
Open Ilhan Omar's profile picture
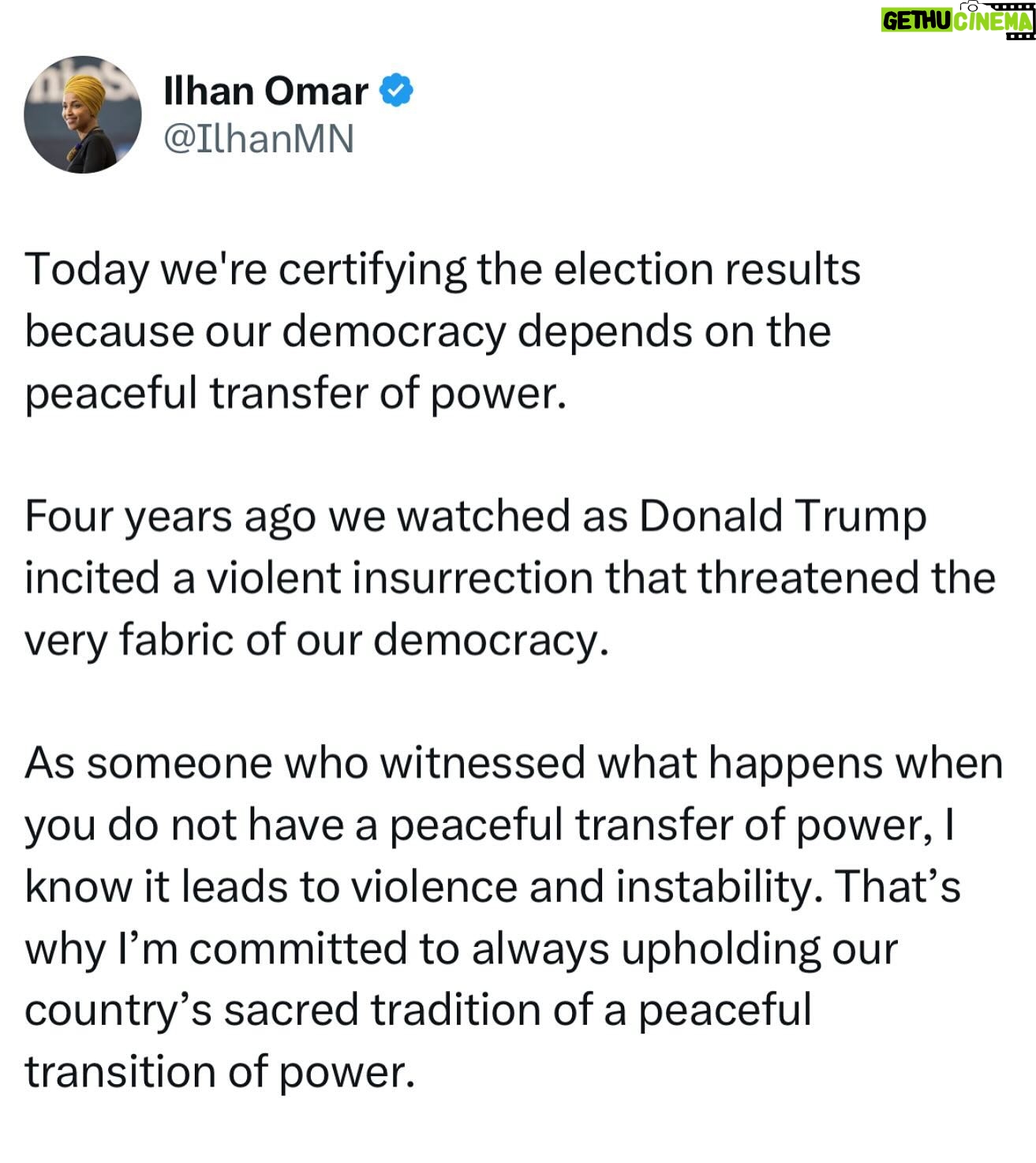click(x=82, y=114)
